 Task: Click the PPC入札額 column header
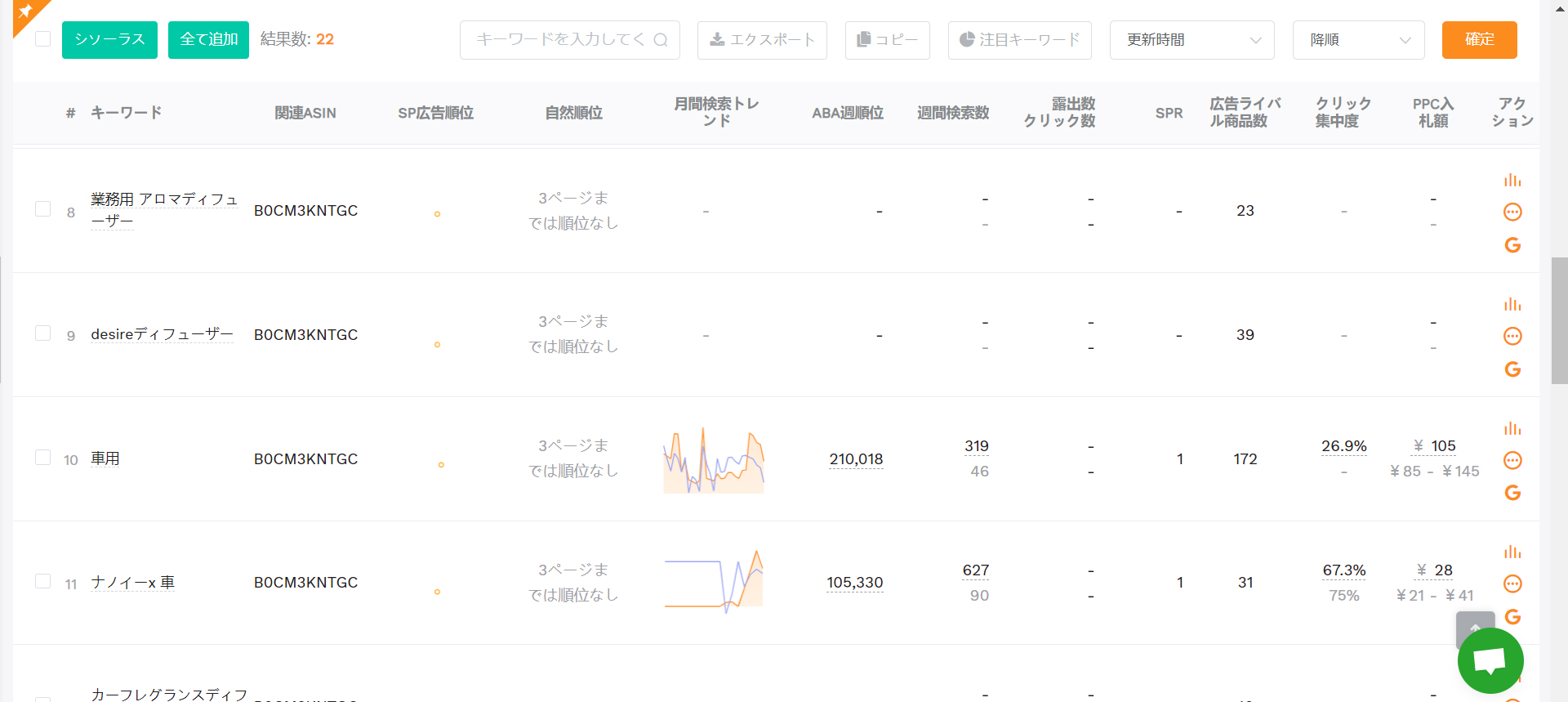[1433, 112]
